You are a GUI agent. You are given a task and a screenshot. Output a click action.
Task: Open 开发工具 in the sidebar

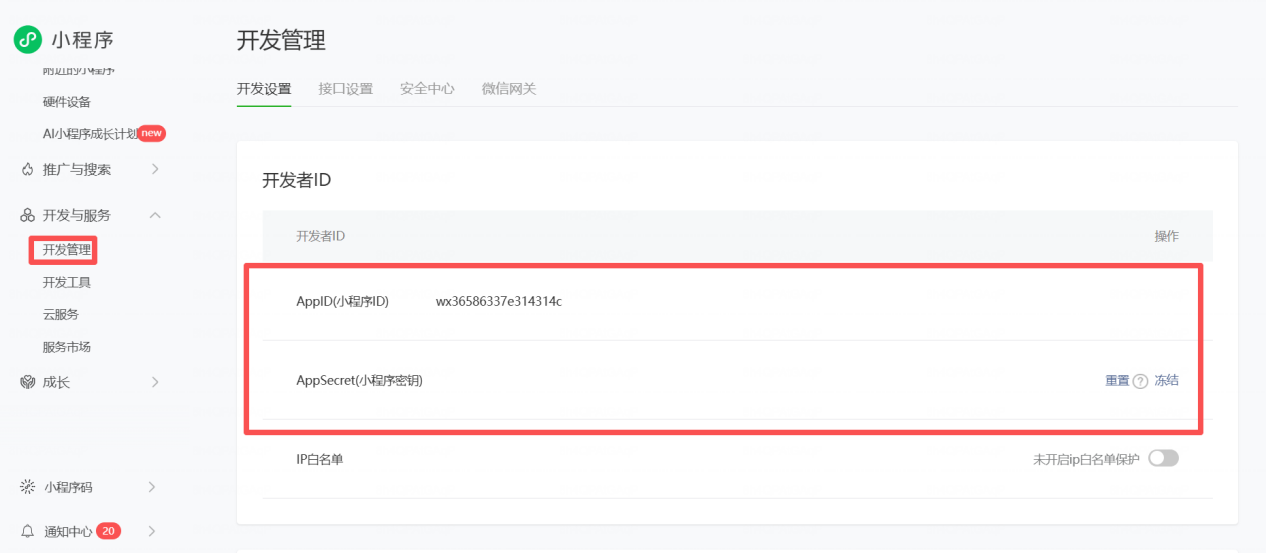click(x=67, y=283)
